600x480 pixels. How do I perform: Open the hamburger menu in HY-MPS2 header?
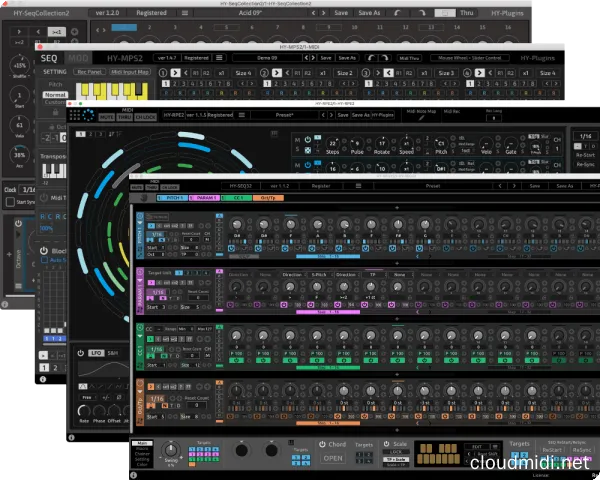pyautogui.click(x=219, y=58)
